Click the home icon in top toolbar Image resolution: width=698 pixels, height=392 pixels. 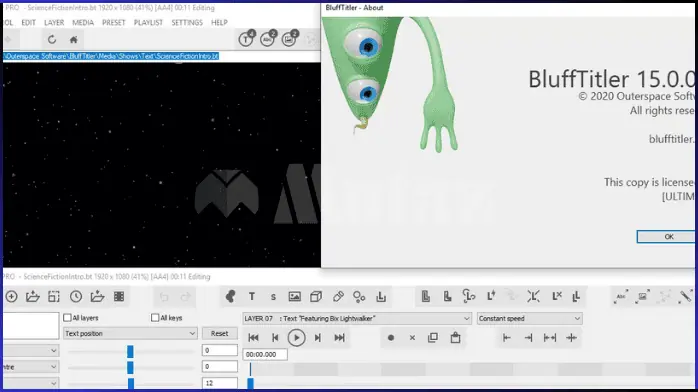(x=73, y=40)
